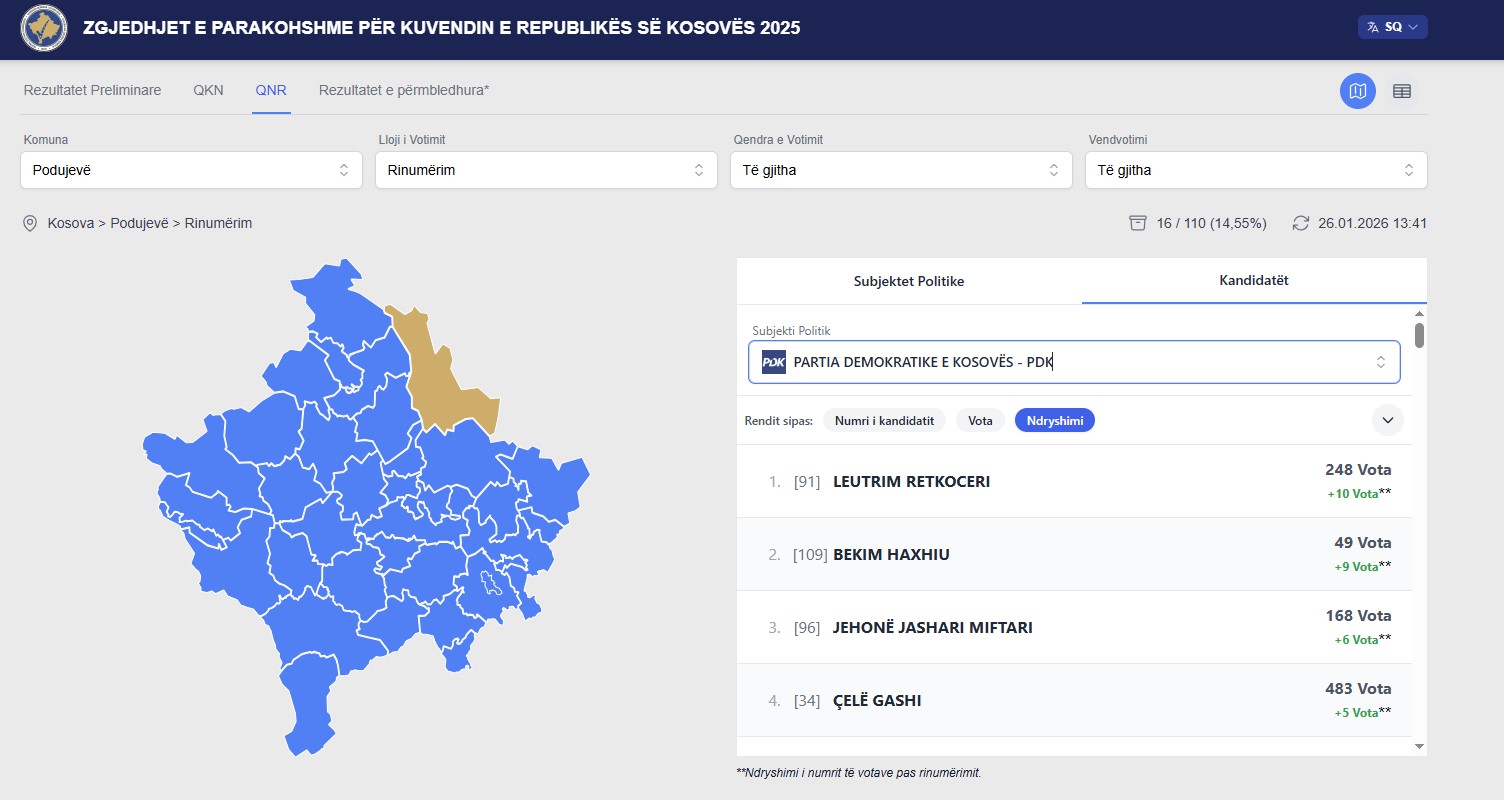Switch to table view icon
The height and width of the screenshot is (800, 1504).
click(1402, 91)
